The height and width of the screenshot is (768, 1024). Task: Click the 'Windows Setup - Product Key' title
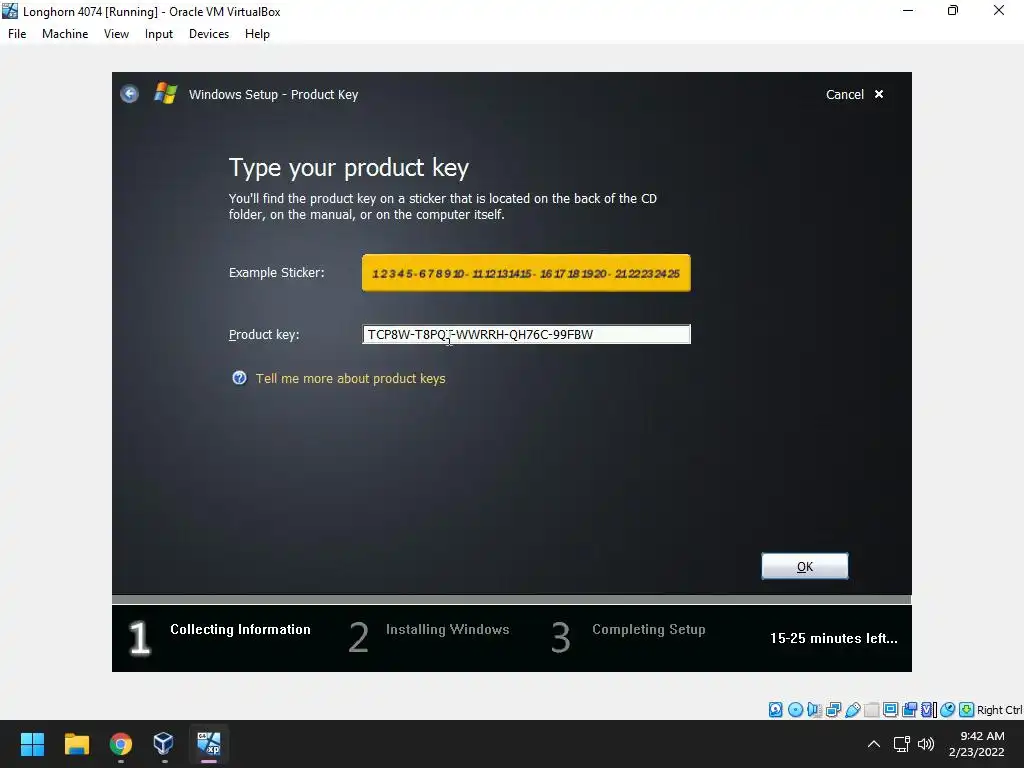273,95
